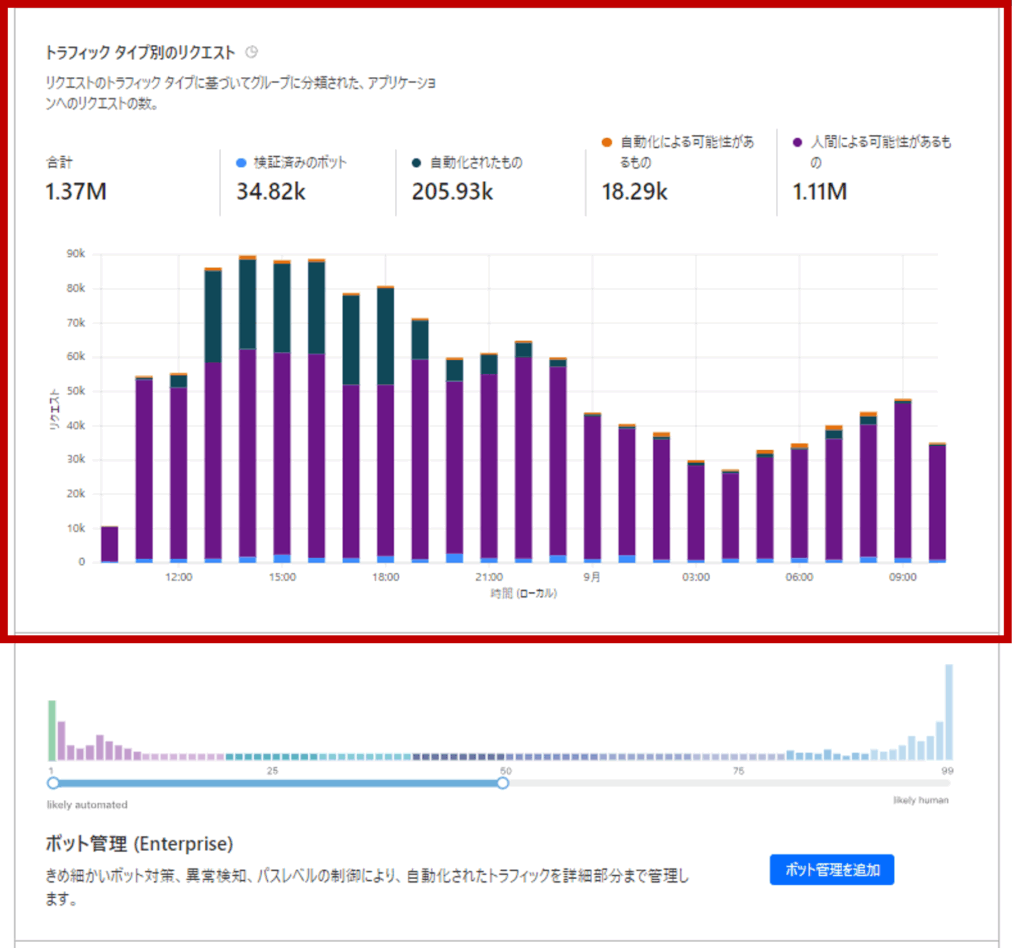Click the purple 人間による可能性があるもの legend dot

pos(797,143)
